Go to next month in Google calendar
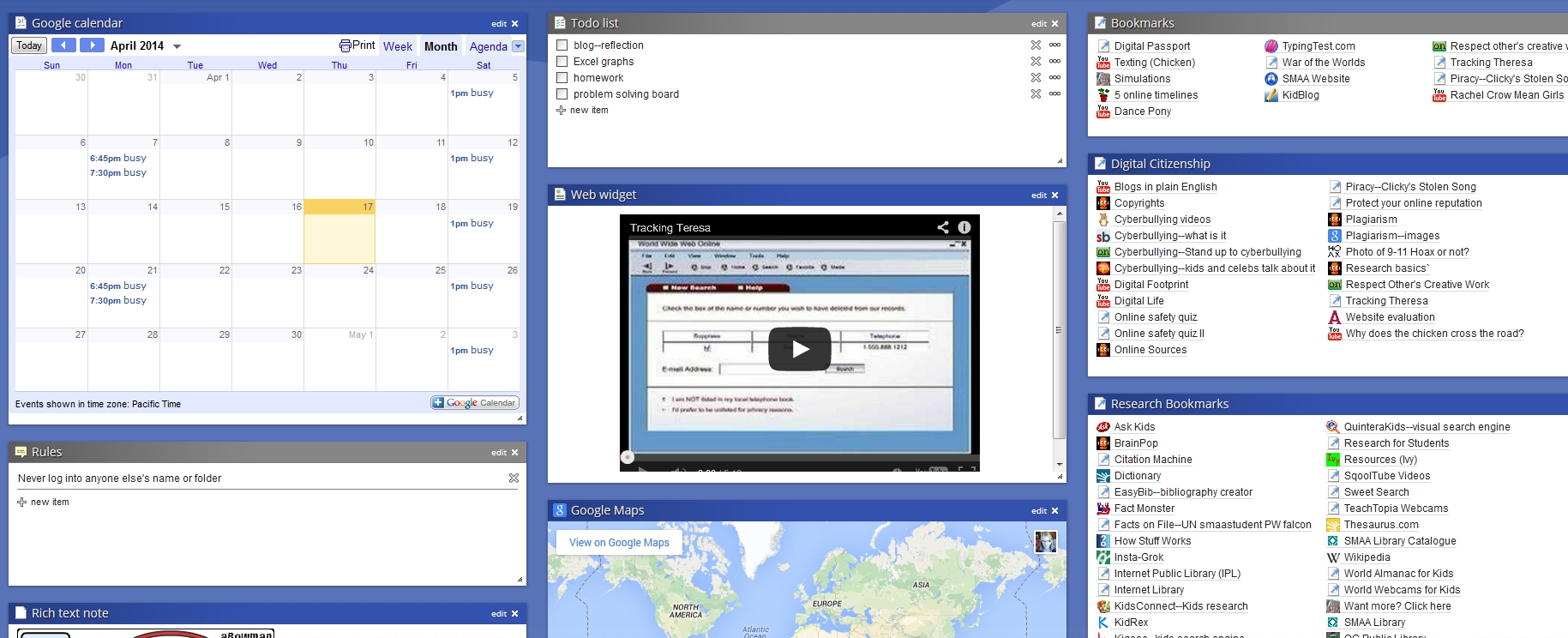The width and height of the screenshot is (1568, 638). point(92,45)
